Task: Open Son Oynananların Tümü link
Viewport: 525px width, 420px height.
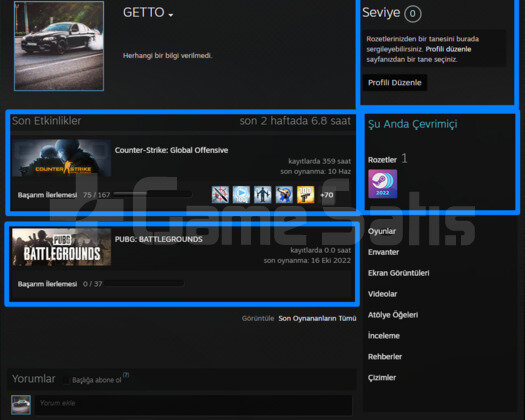Action: (x=317, y=318)
